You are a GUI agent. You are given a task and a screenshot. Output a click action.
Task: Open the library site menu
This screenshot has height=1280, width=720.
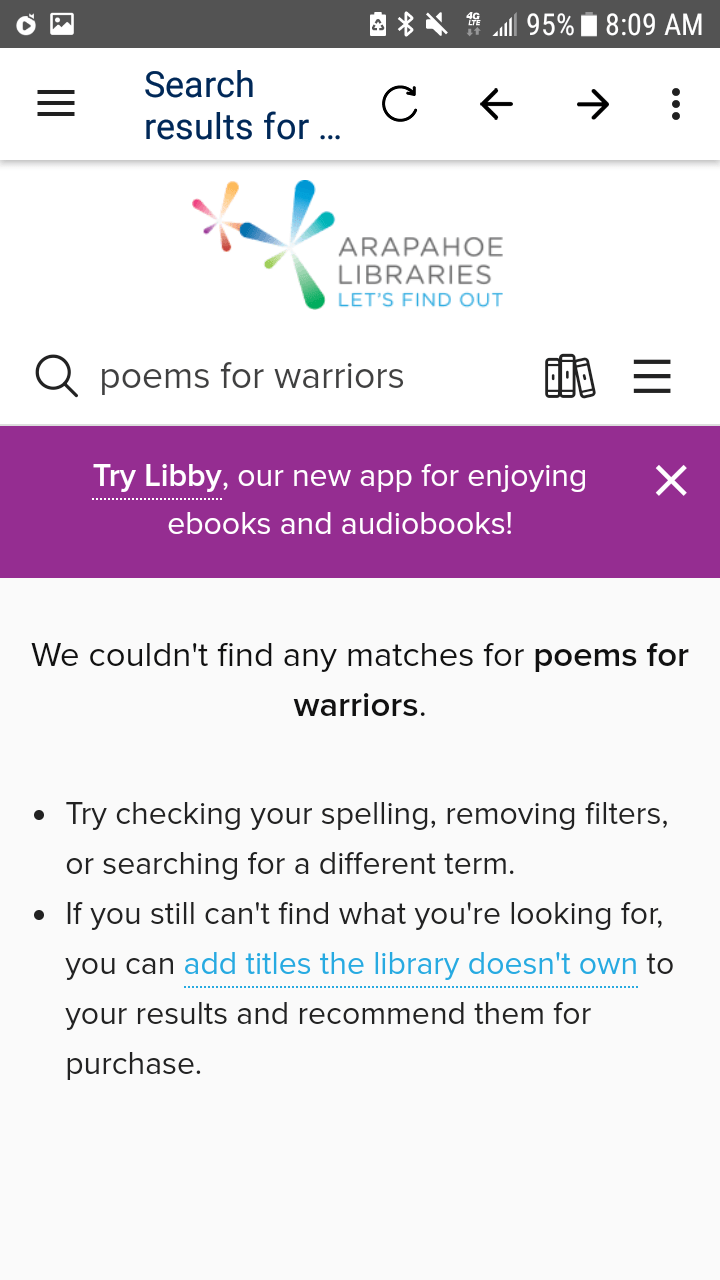(x=652, y=377)
